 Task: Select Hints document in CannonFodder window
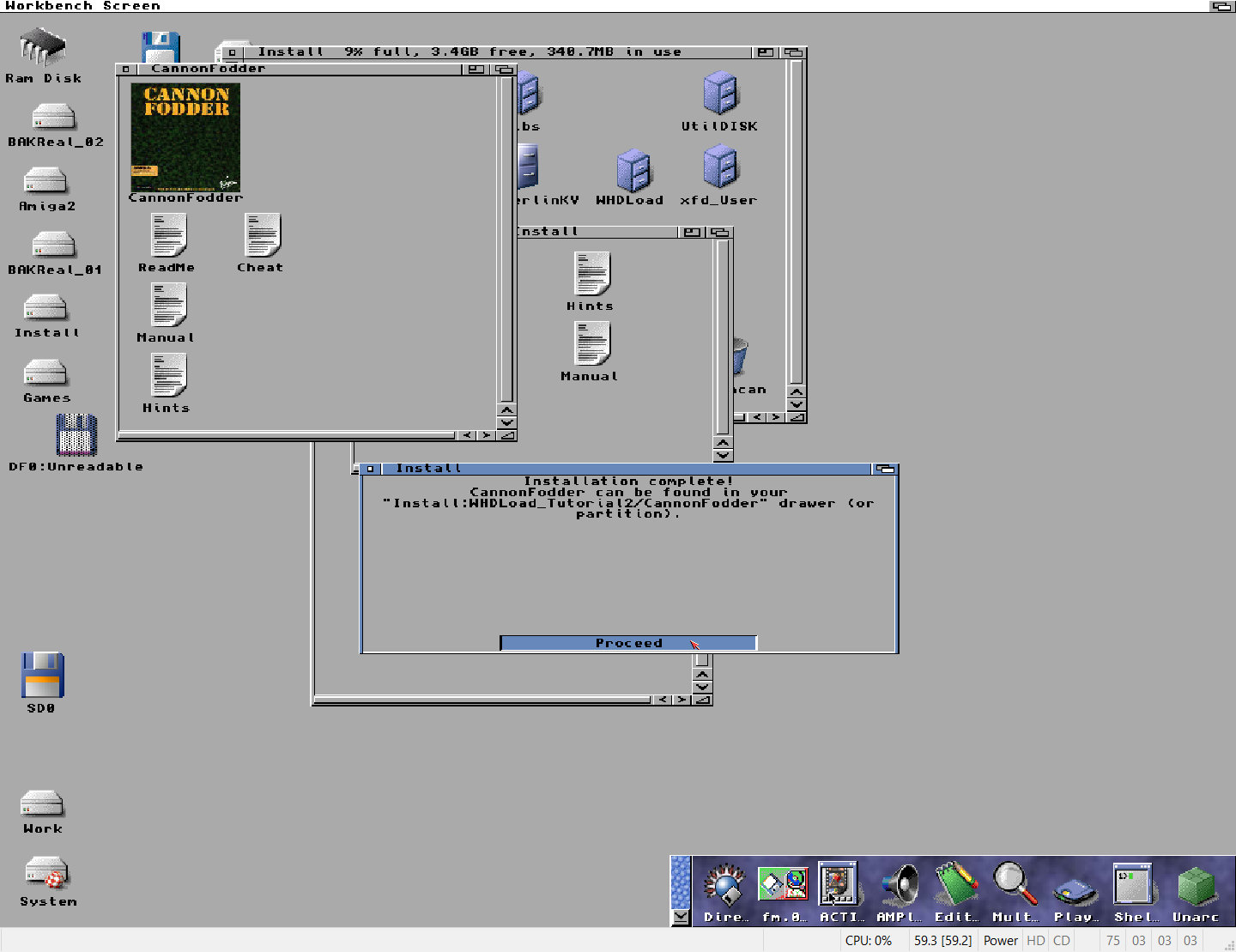click(x=168, y=377)
